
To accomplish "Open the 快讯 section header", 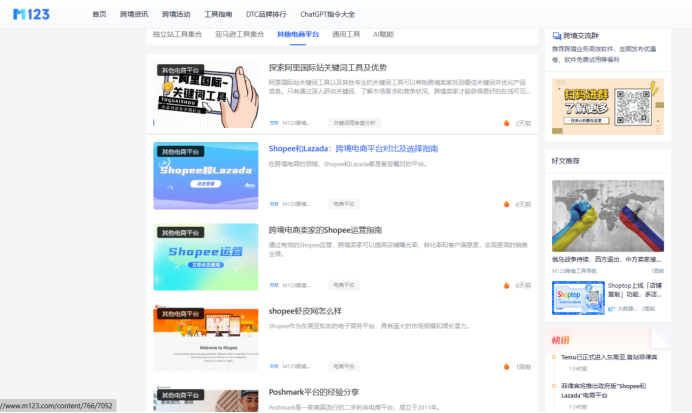I will click(x=560, y=340).
